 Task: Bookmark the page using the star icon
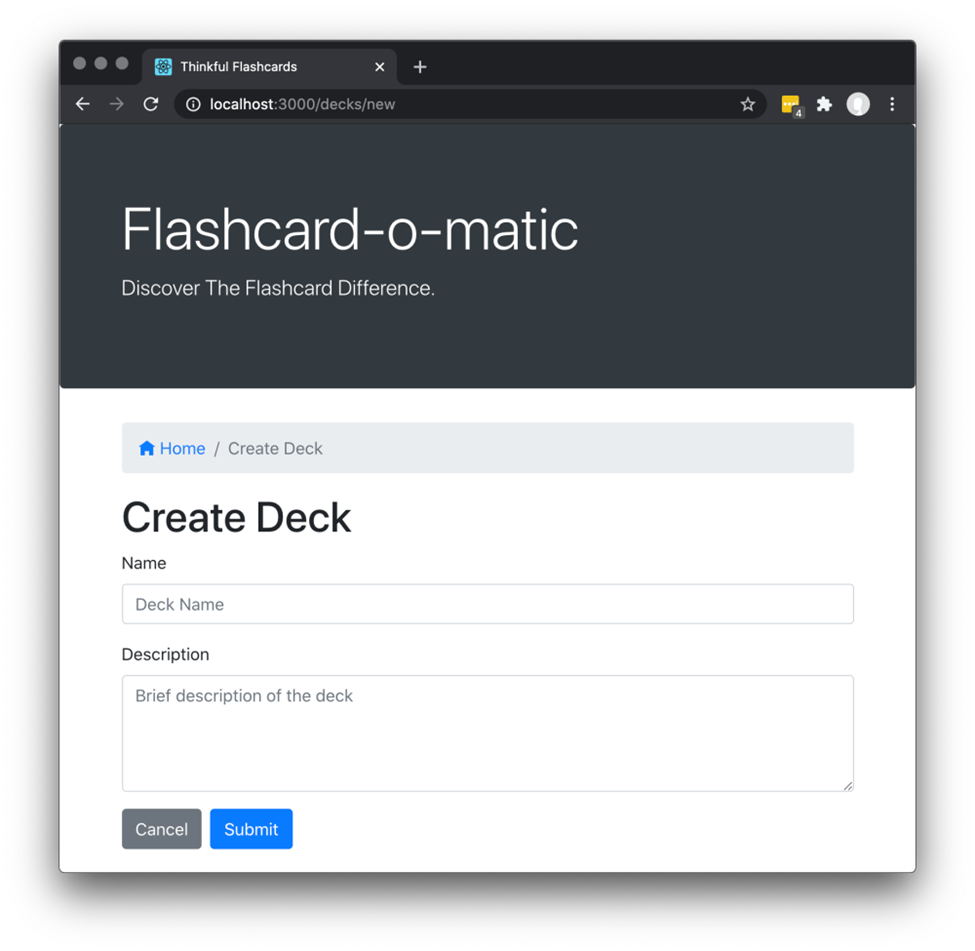(748, 103)
